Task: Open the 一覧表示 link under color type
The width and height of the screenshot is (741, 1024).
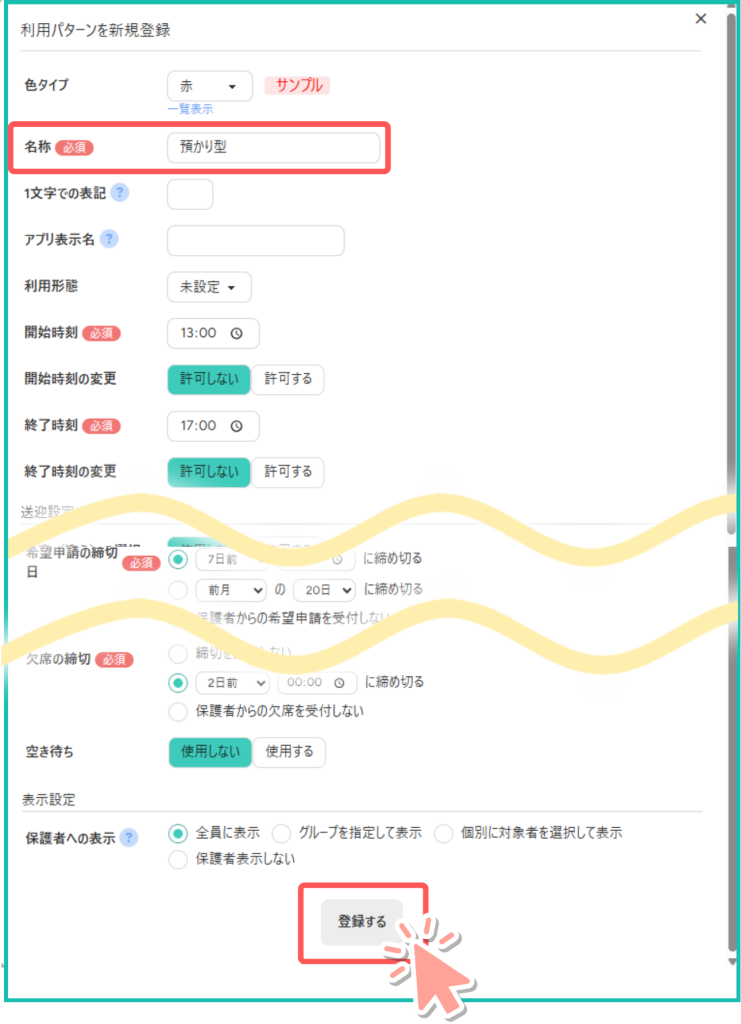Action: pyautogui.click(x=190, y=109)
